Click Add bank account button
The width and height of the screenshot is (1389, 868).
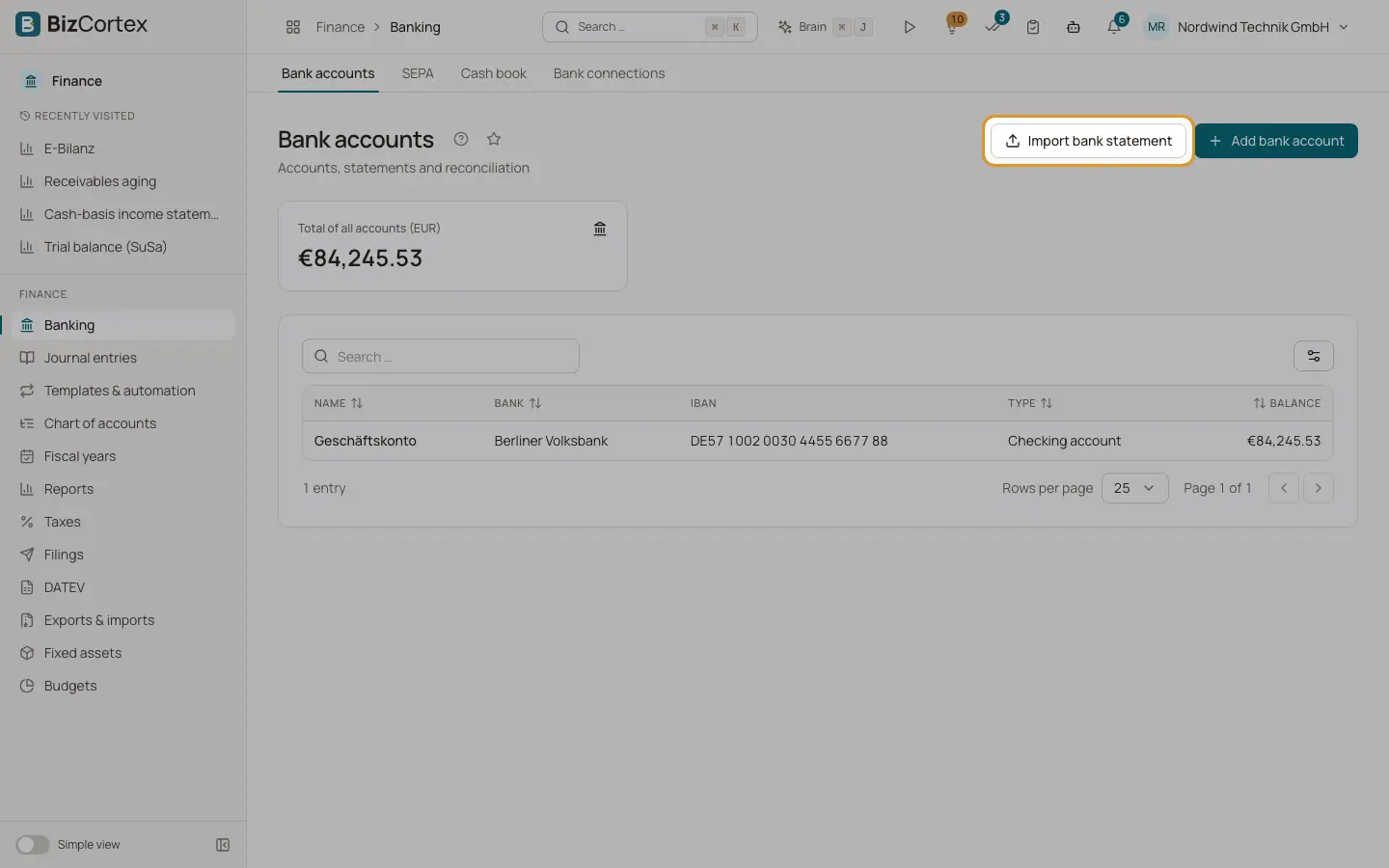[x=1276, y=141]
